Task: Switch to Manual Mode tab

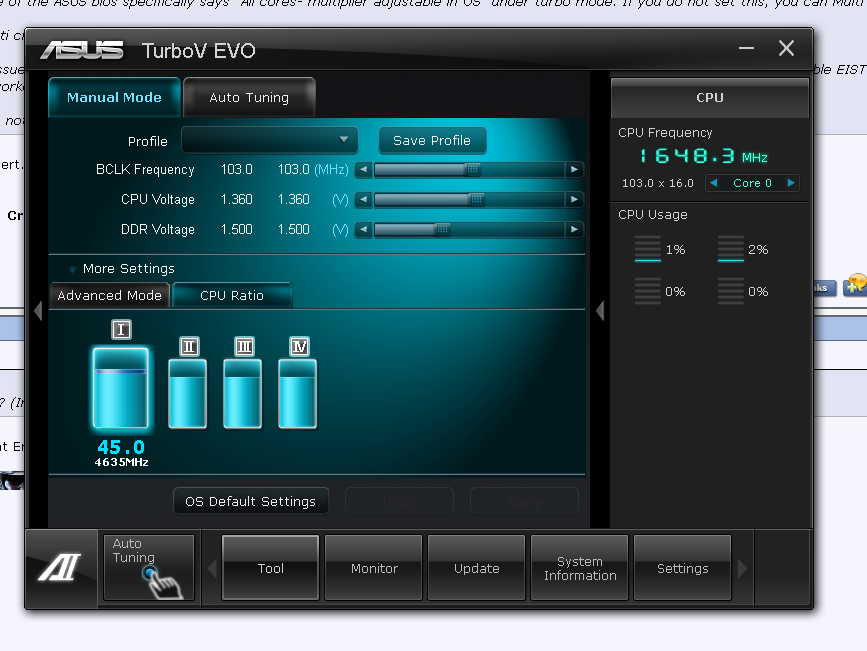Action: pyautogui.click(x=114, y=97)
